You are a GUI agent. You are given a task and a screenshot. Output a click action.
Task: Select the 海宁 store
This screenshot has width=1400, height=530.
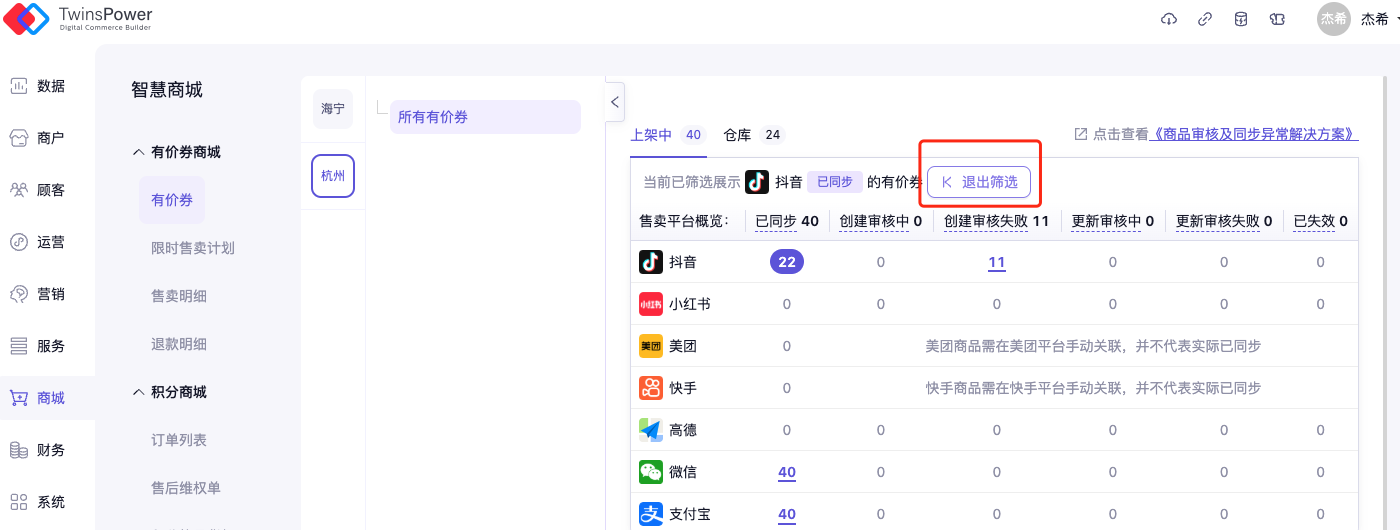(333, 108)
